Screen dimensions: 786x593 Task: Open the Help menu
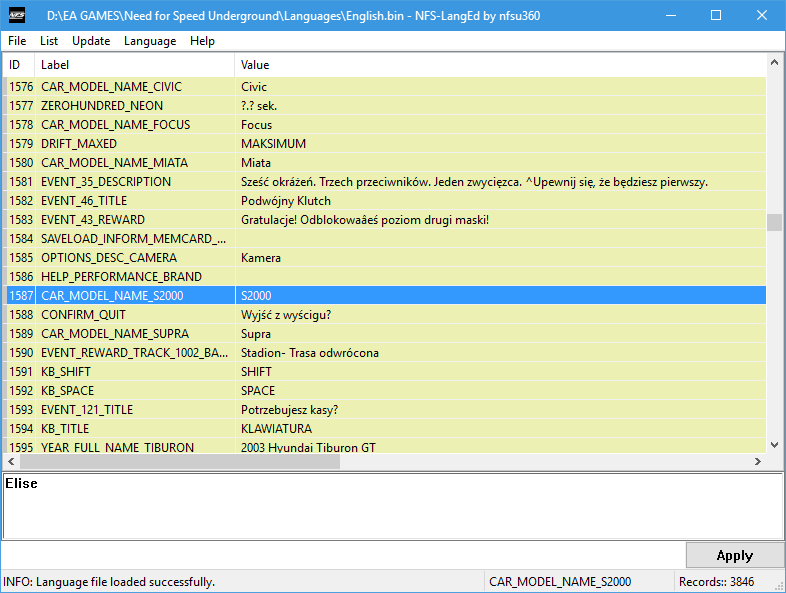[x=202, y=41]
